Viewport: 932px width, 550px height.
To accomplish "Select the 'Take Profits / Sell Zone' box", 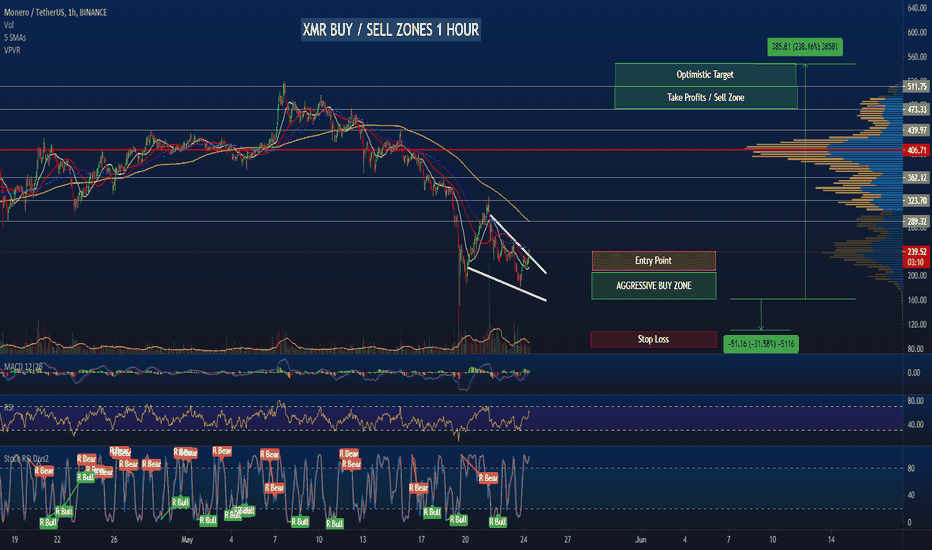I will click(x=706, y=98).
